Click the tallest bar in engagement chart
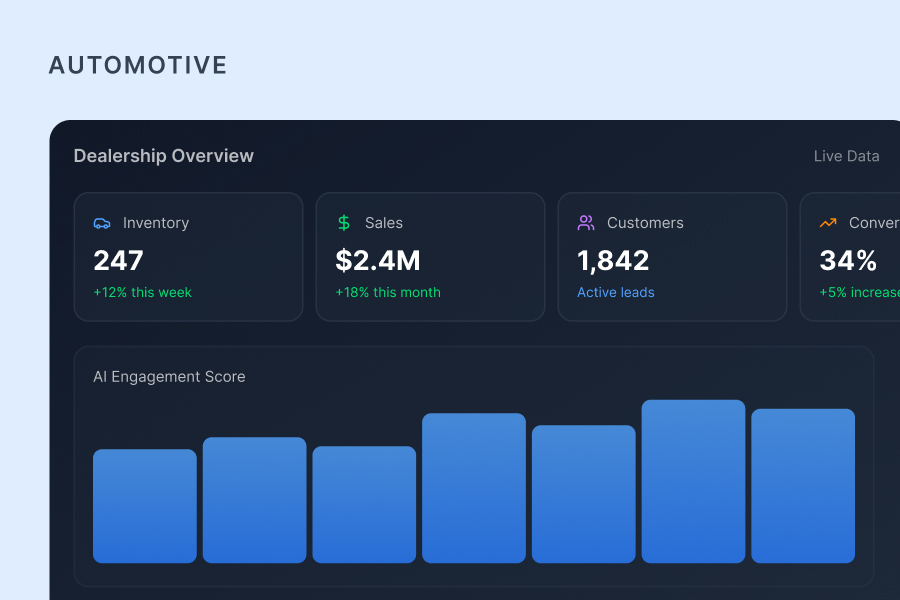Image resolution: width=900 pixels, height=600 pixels. point(693,481)
